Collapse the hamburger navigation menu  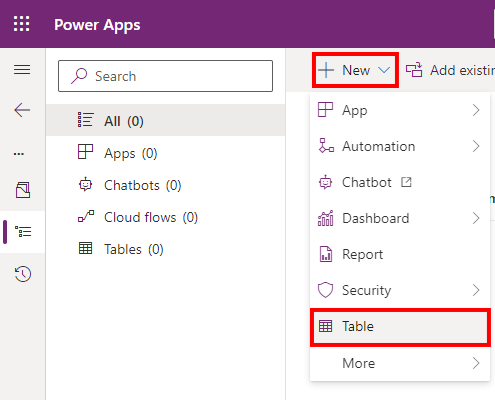click(x=22, y=70)
